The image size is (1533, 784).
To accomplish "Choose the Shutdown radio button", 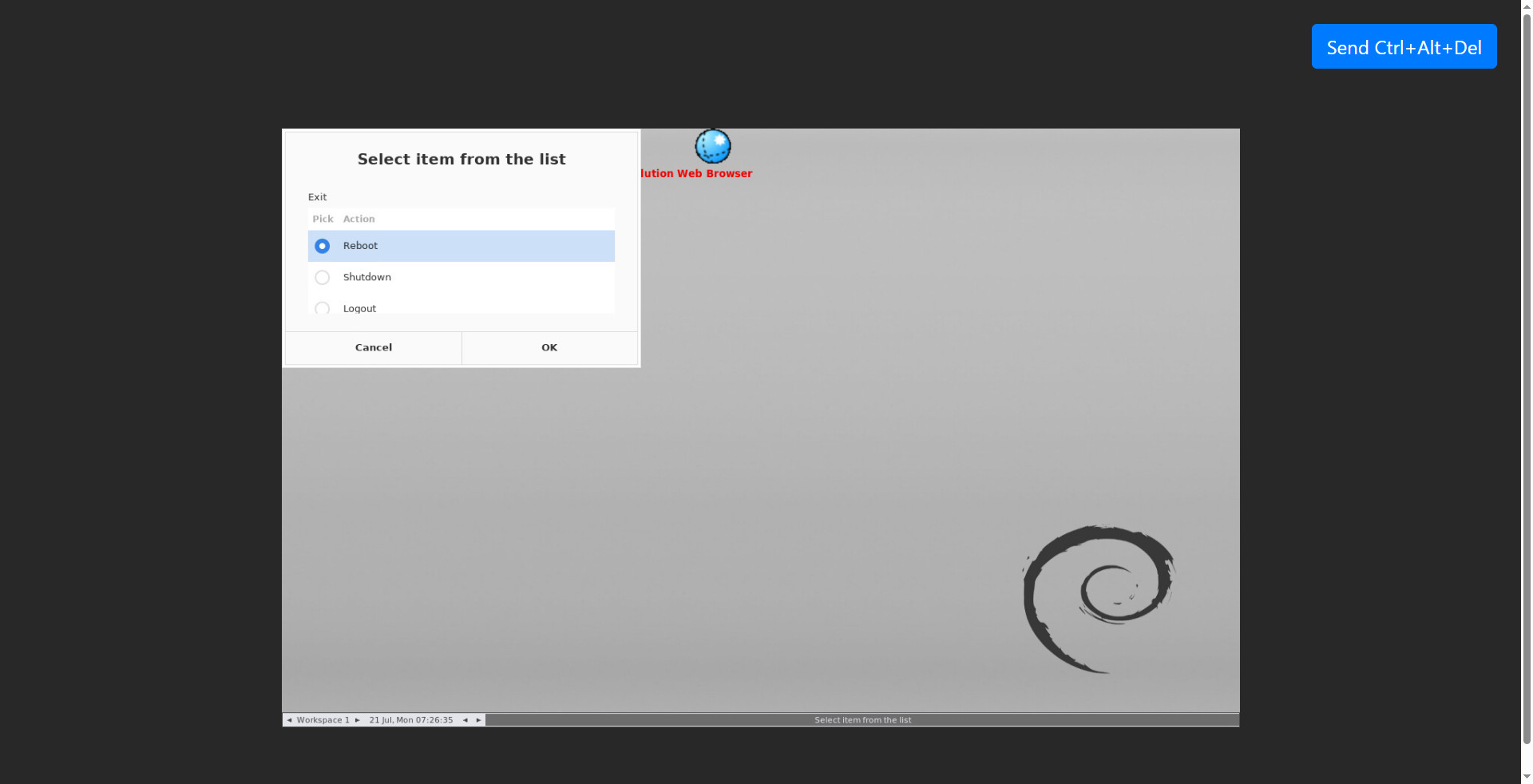I will pyautogui.click(x=322, y=278).
